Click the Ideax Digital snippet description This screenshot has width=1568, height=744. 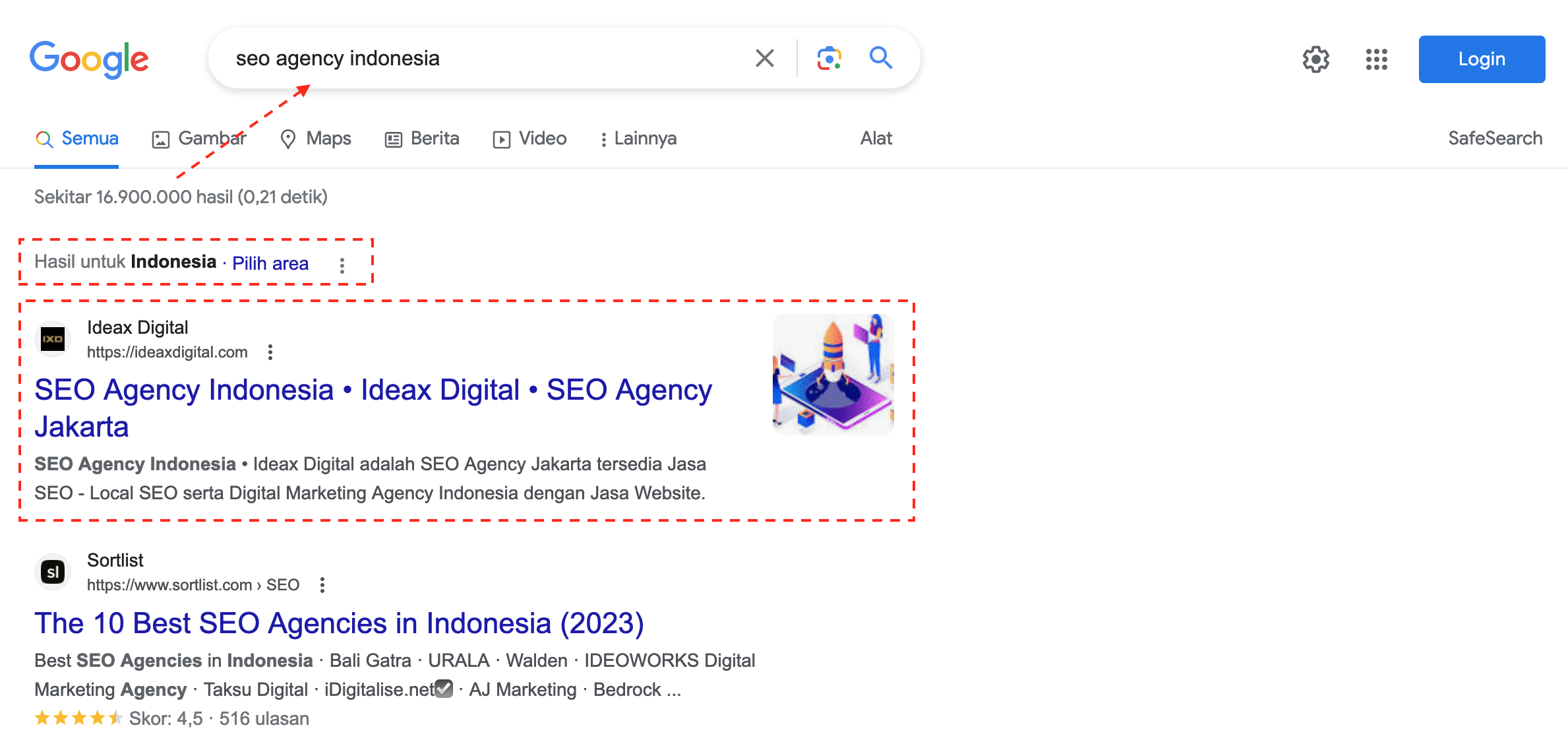[371, 478]
